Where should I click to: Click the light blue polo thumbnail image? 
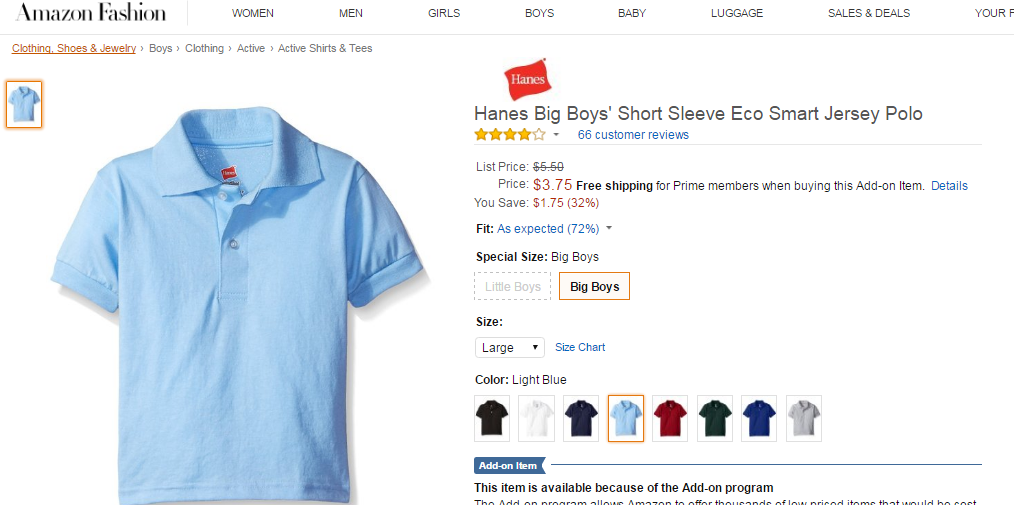pyautogui.click(x=24, y=104)
